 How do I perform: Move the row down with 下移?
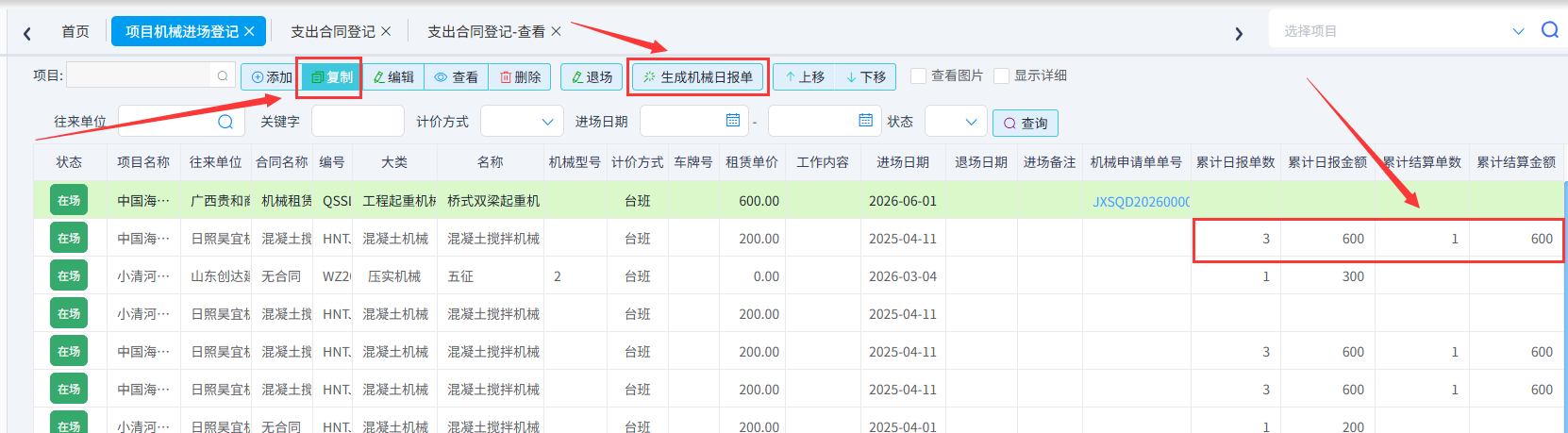point(866,77)
